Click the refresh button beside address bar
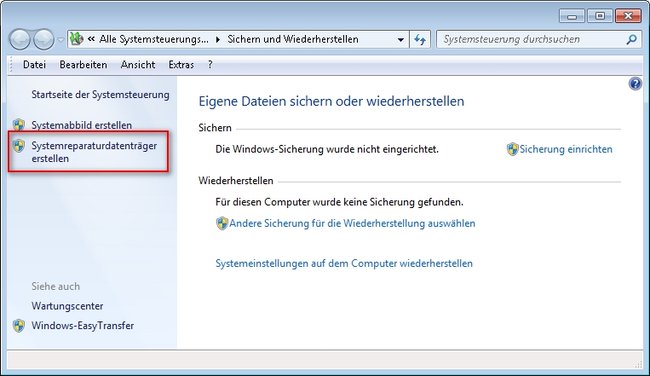 (420, 40)
